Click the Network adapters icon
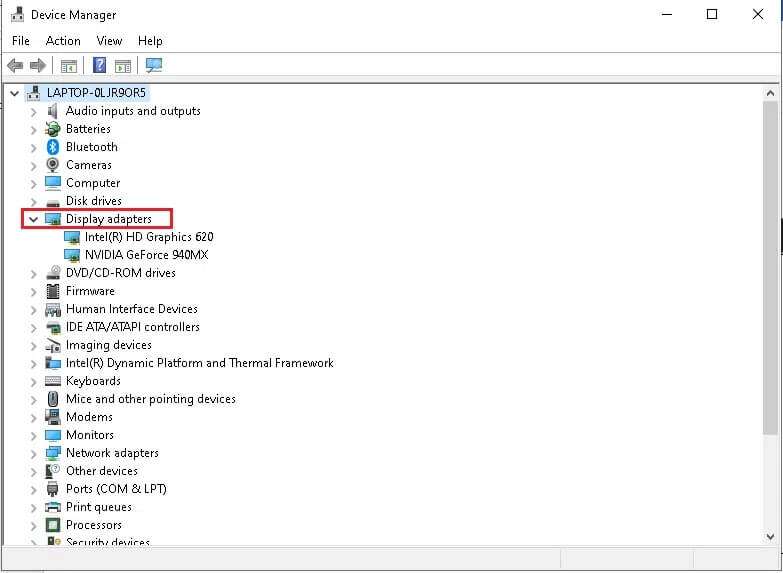The width and height of the screenshot is (783, 573). (x=53, y=453)
